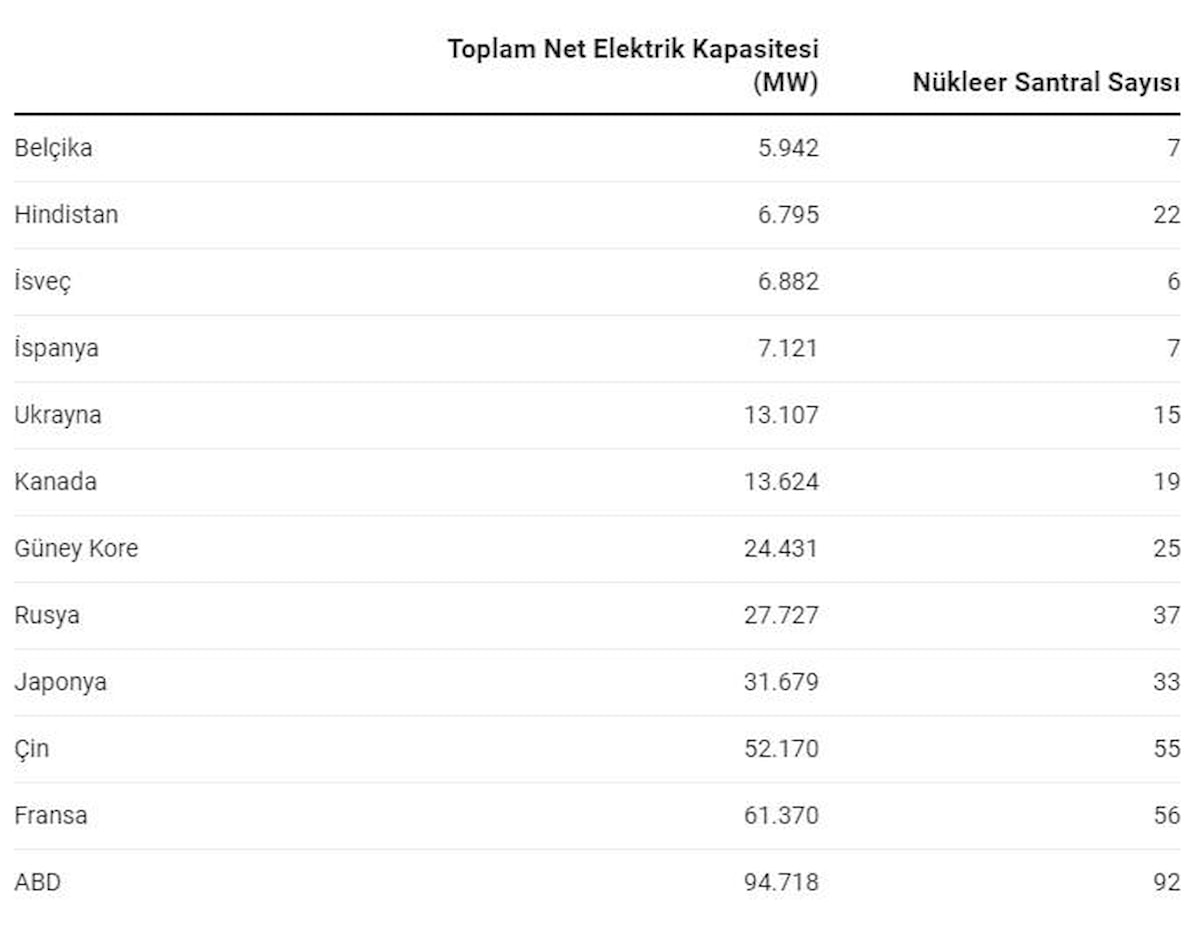Click the Çin country name
The image size is (1200, 931).
[31, 749]
